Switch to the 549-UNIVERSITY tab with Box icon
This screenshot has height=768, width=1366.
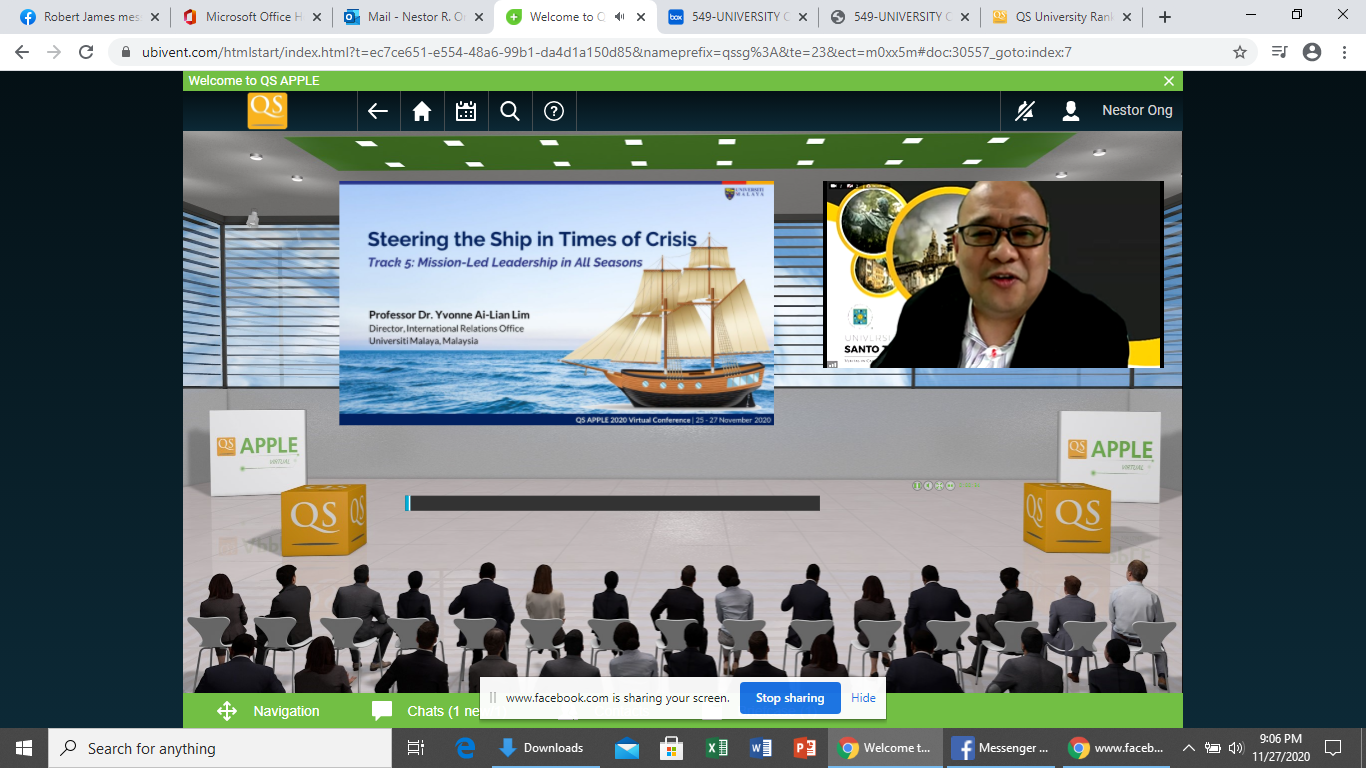735,17
